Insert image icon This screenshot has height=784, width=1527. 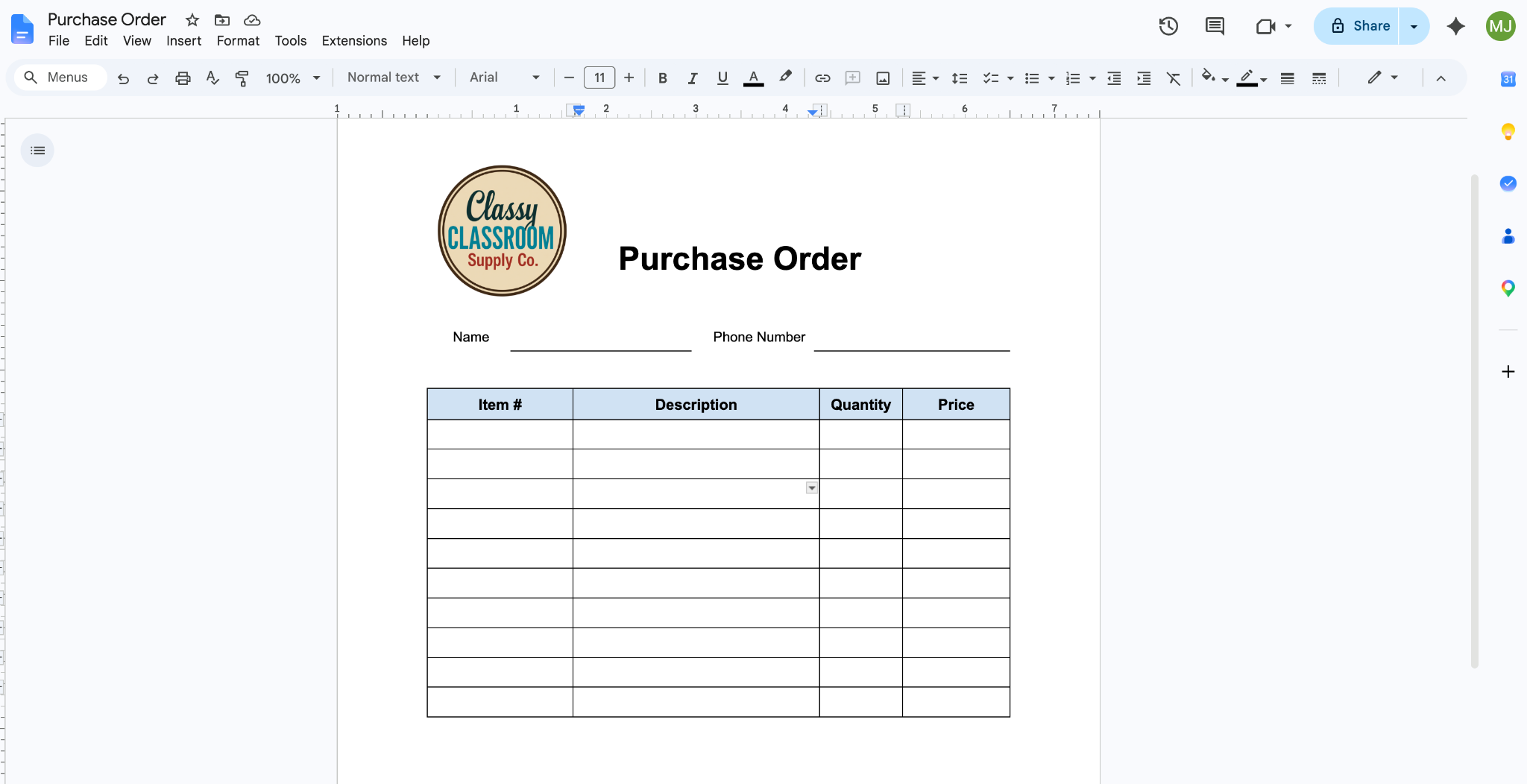(883, 78)
